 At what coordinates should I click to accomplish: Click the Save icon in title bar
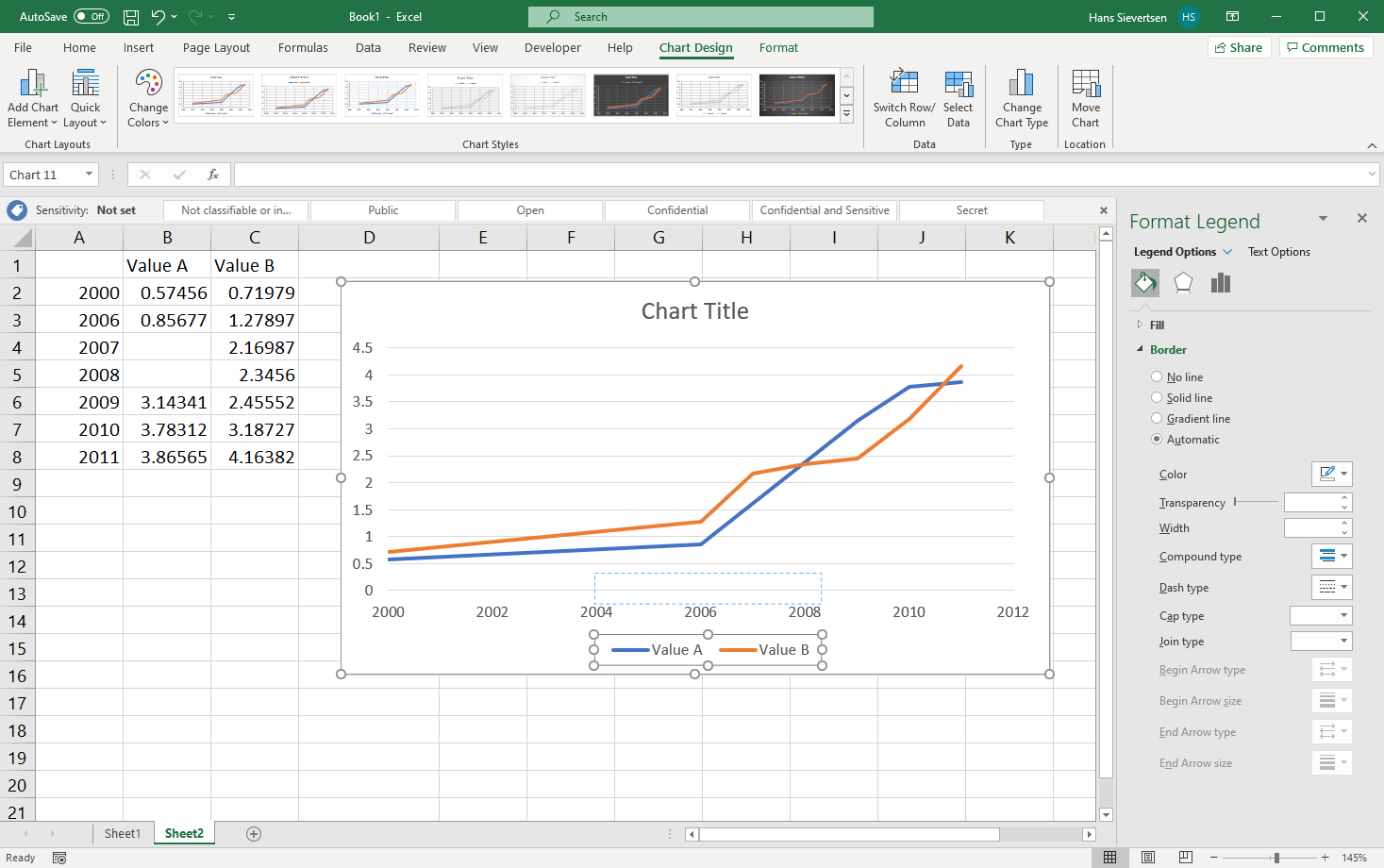(131, 17)
